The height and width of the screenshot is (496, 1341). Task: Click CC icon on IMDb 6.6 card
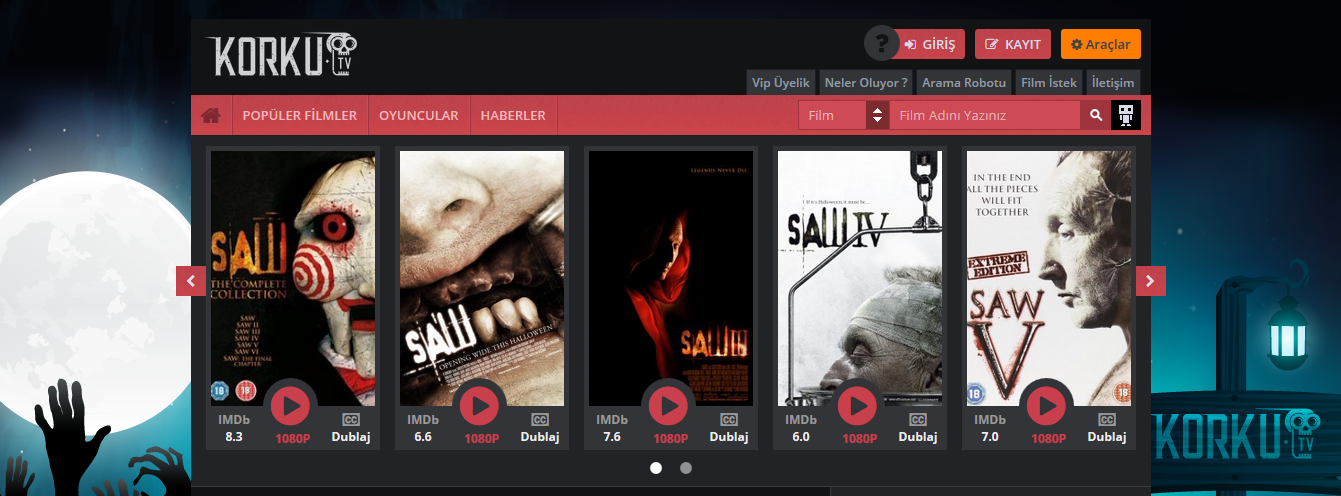coord(540,420)
